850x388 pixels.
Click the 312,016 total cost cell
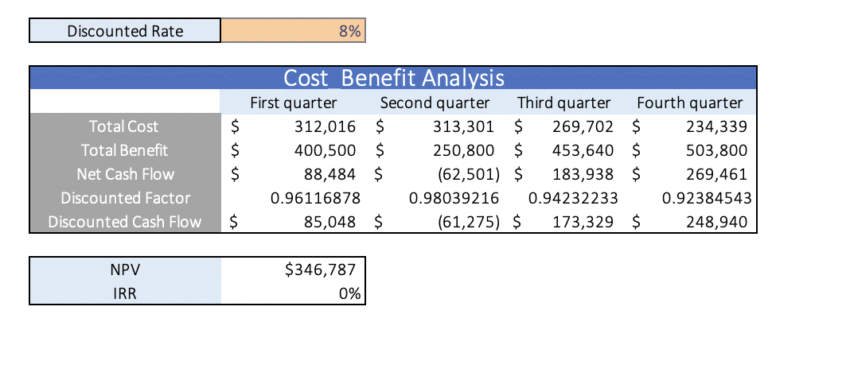point(293,126)
